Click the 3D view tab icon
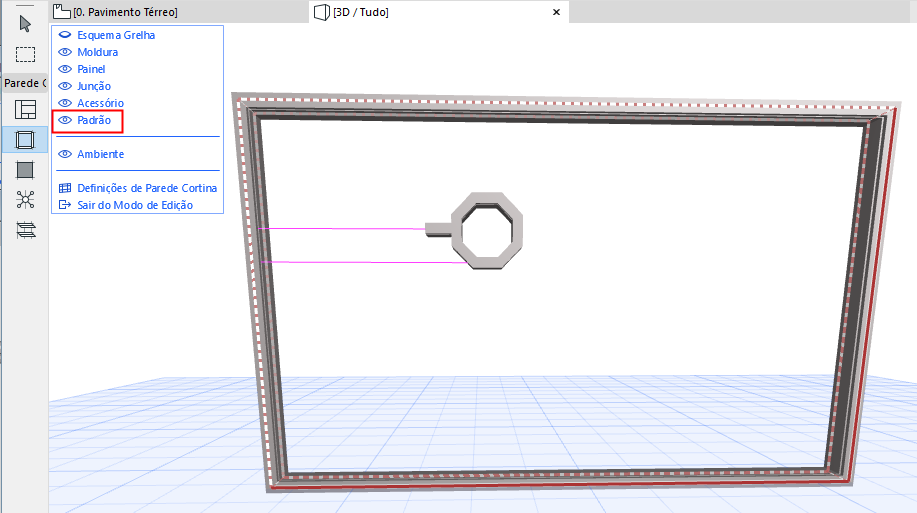The width and height of the screenshot is (917, 513). (x=322, y=12)
